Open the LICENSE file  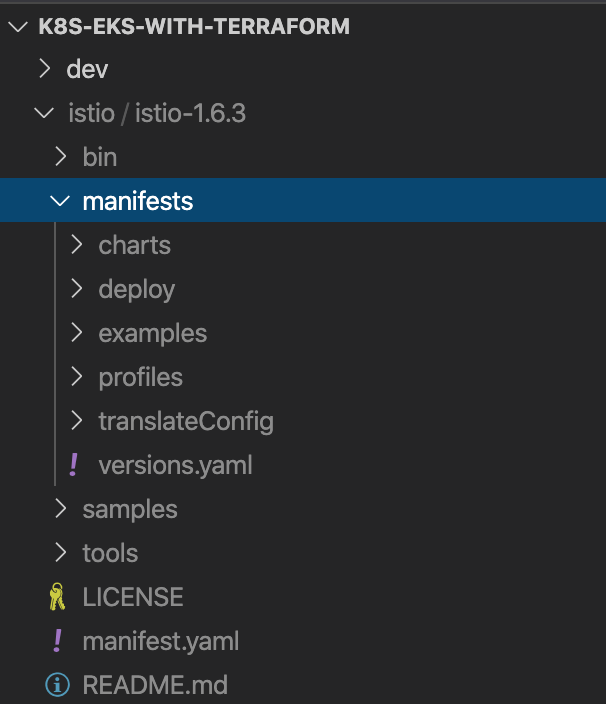132,597
